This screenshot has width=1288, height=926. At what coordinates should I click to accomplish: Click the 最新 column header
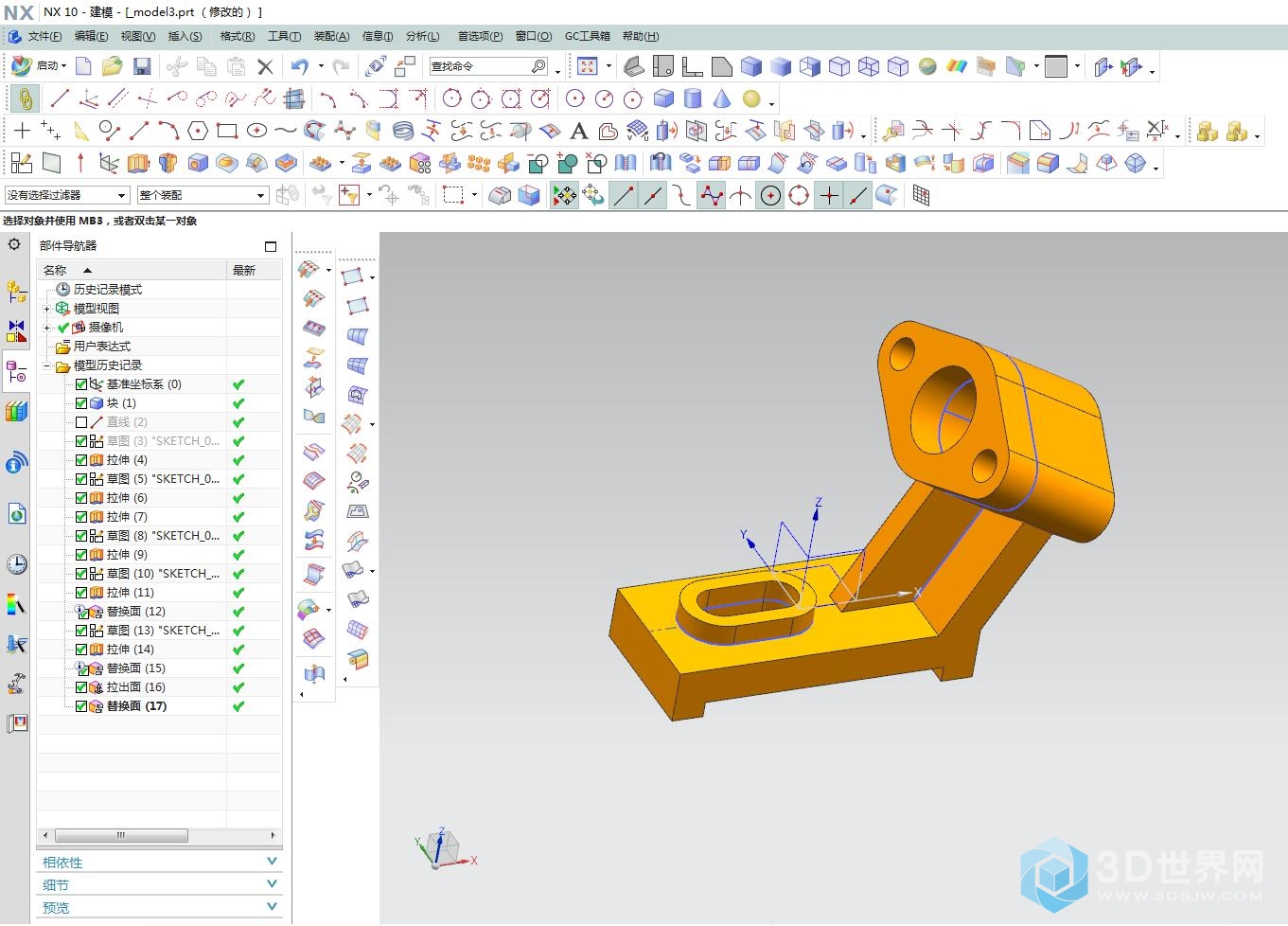pos(254,271)
